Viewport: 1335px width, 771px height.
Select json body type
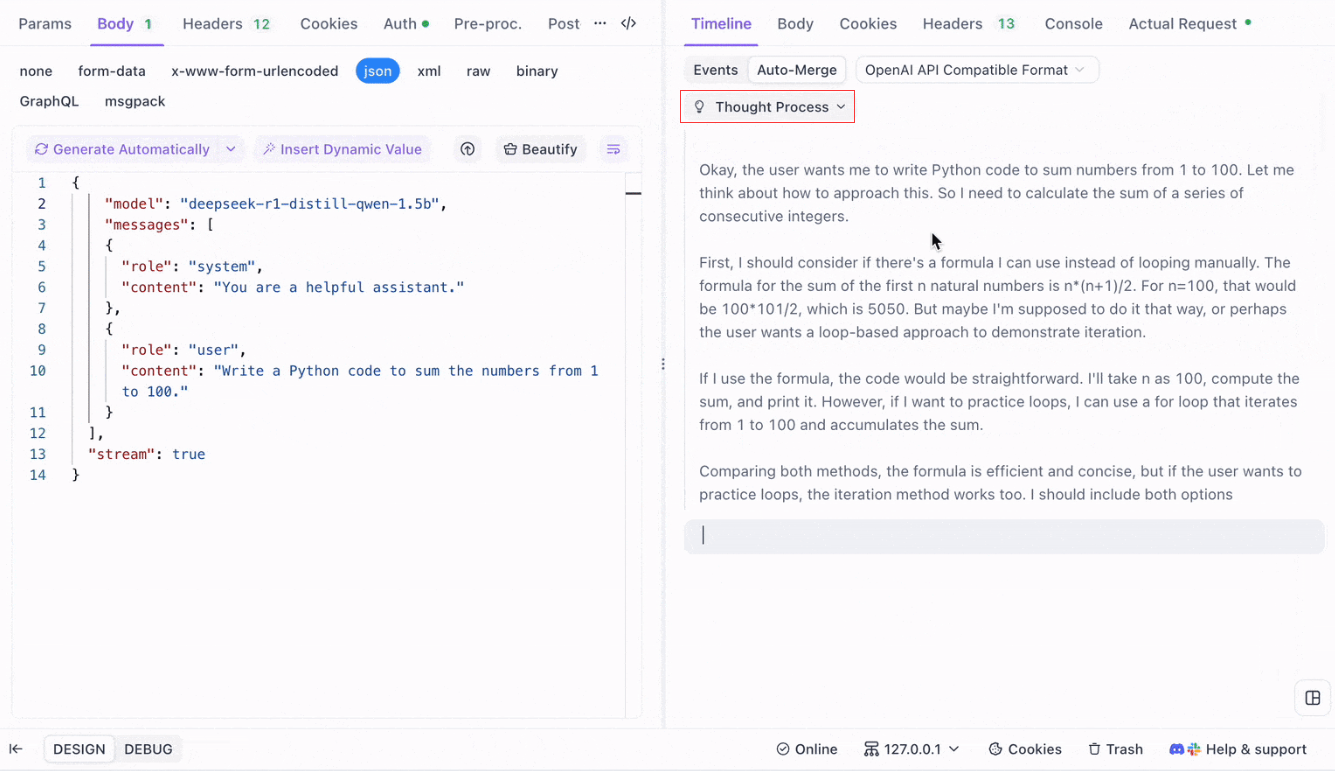pos(378,71)
